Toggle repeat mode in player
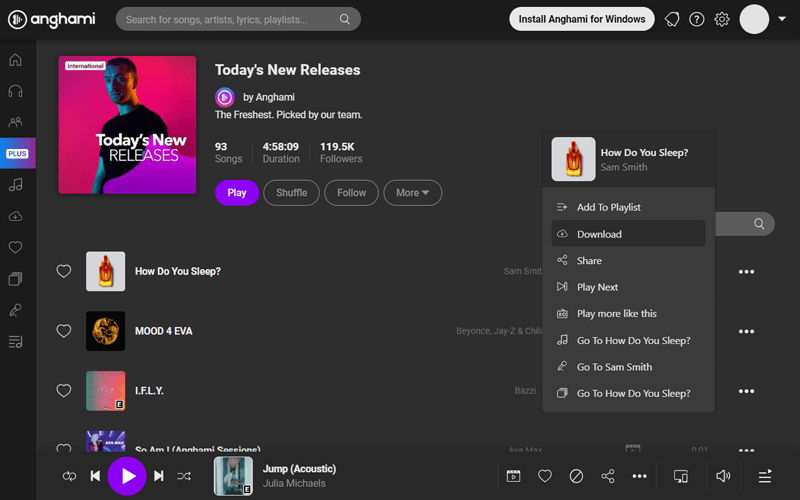The image size is (800, 500). [x=69, y=476]
